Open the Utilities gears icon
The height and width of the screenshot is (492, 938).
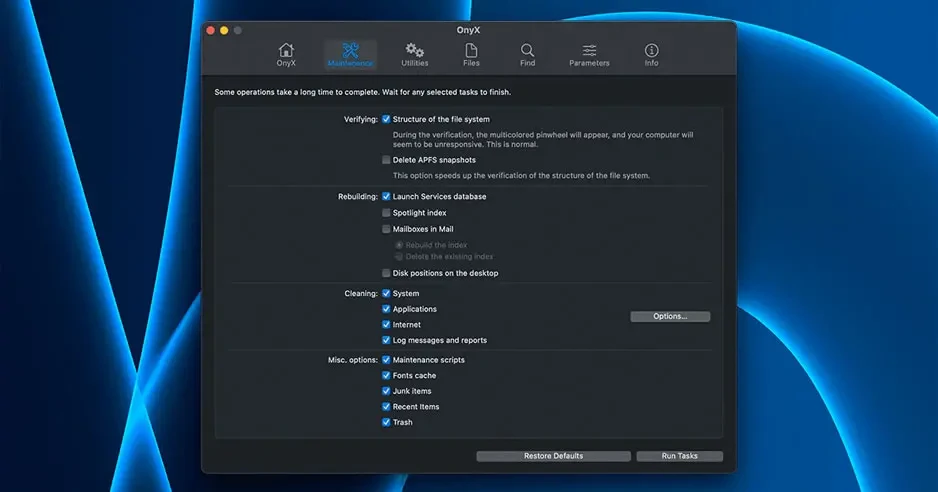415,54
